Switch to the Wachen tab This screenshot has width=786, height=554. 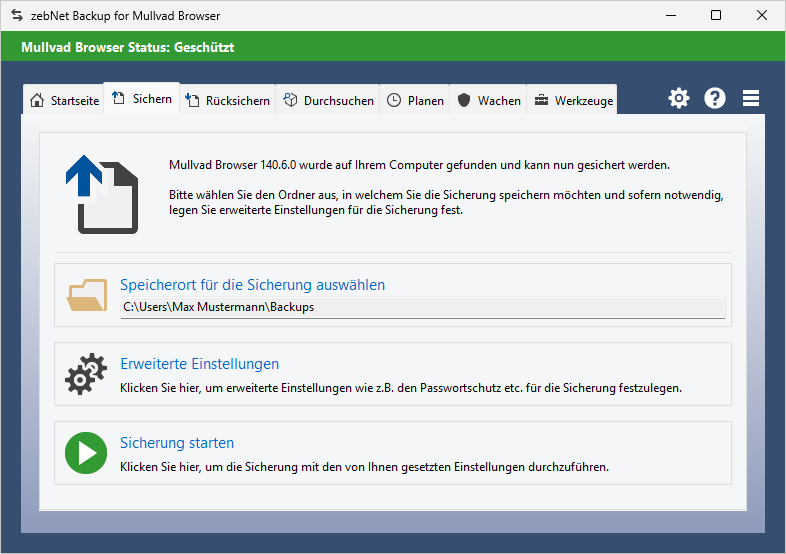(489, 100)
